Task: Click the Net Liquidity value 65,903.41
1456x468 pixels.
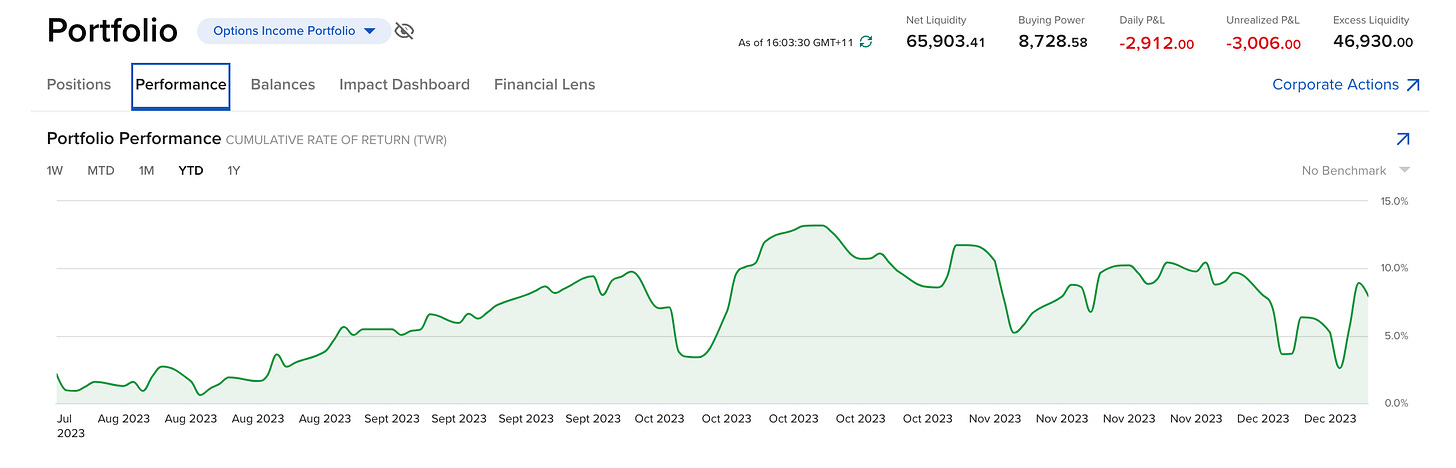Action: (x=946, y=42)
